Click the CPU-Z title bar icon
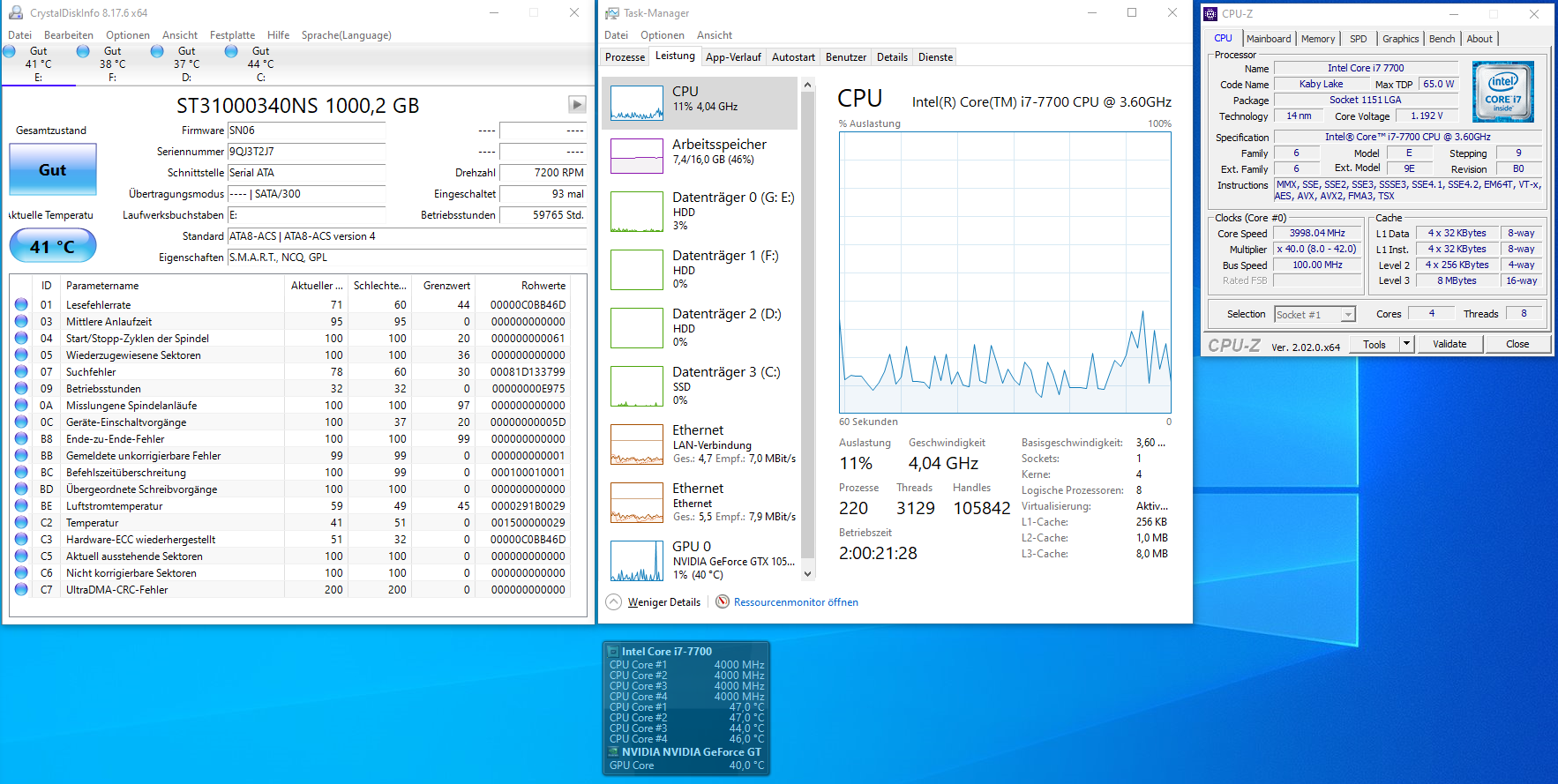The image size is (1558, 784). coord(1210,13)
